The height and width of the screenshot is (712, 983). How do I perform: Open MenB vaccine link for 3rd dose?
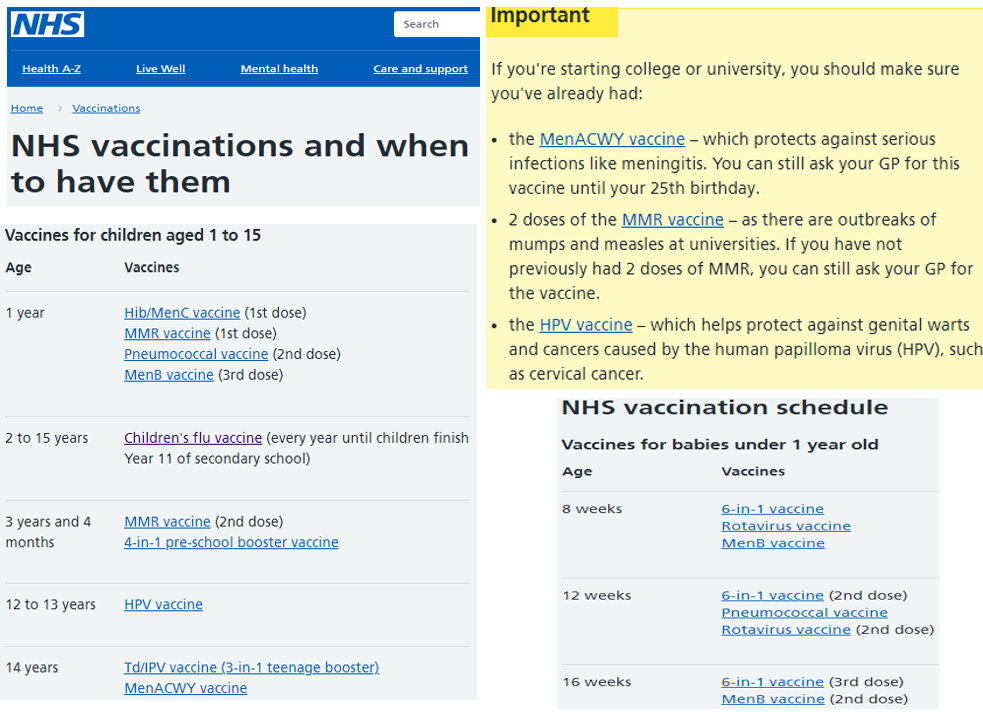[x=169, y=375]
